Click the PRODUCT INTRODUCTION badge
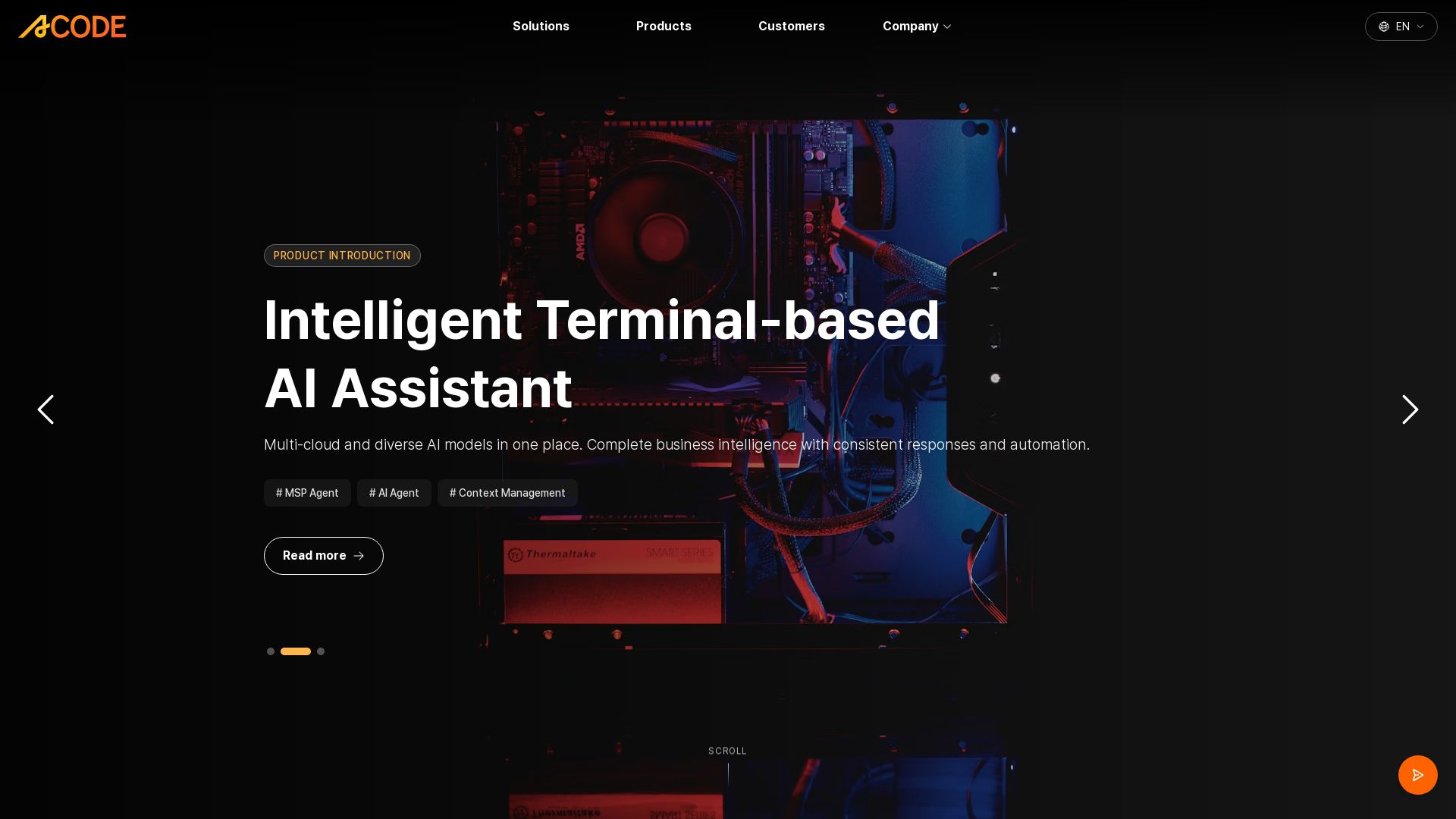 (342, 256)
